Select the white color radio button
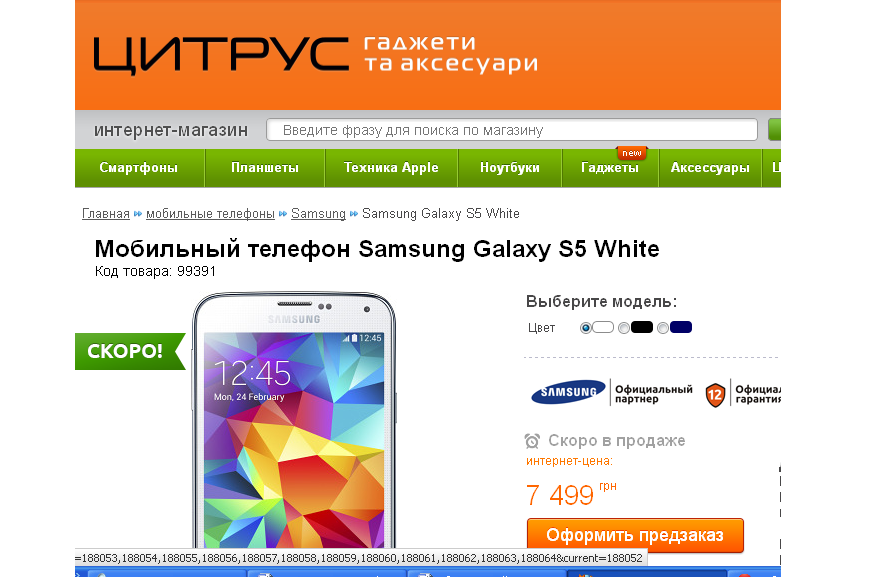 585,328
